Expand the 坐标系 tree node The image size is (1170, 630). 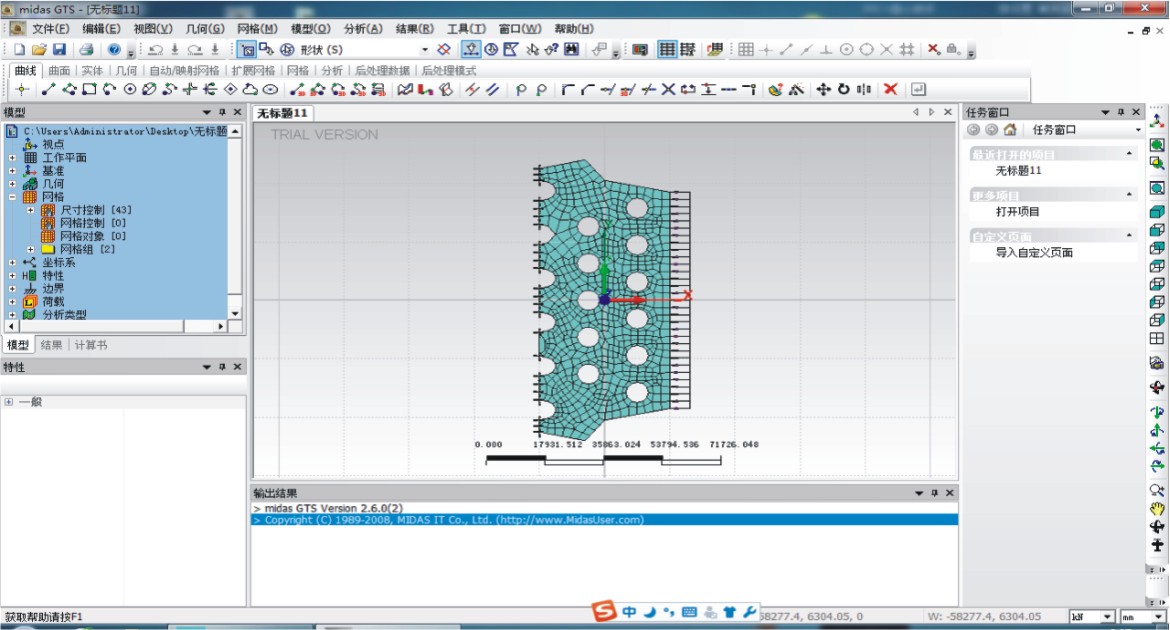[12, 263]
